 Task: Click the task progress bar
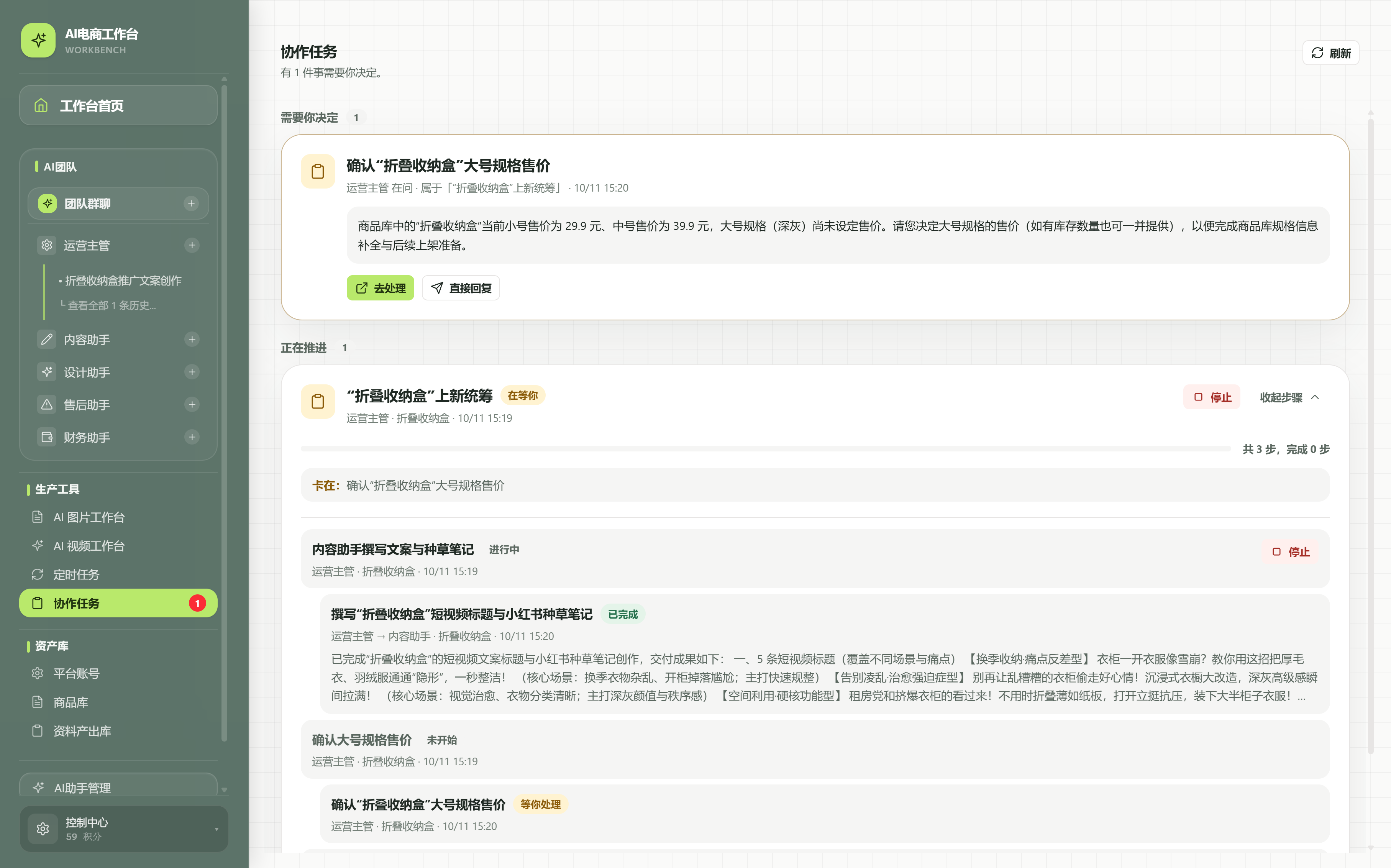(766, 448)
